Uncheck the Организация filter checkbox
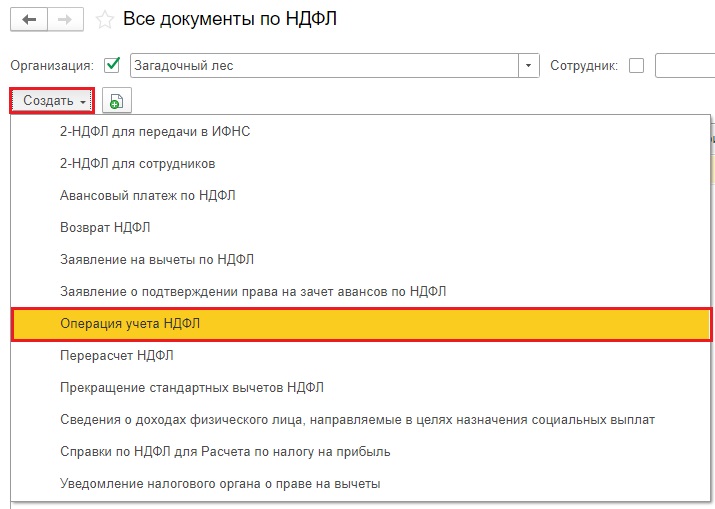 click(x=112, y=65)
